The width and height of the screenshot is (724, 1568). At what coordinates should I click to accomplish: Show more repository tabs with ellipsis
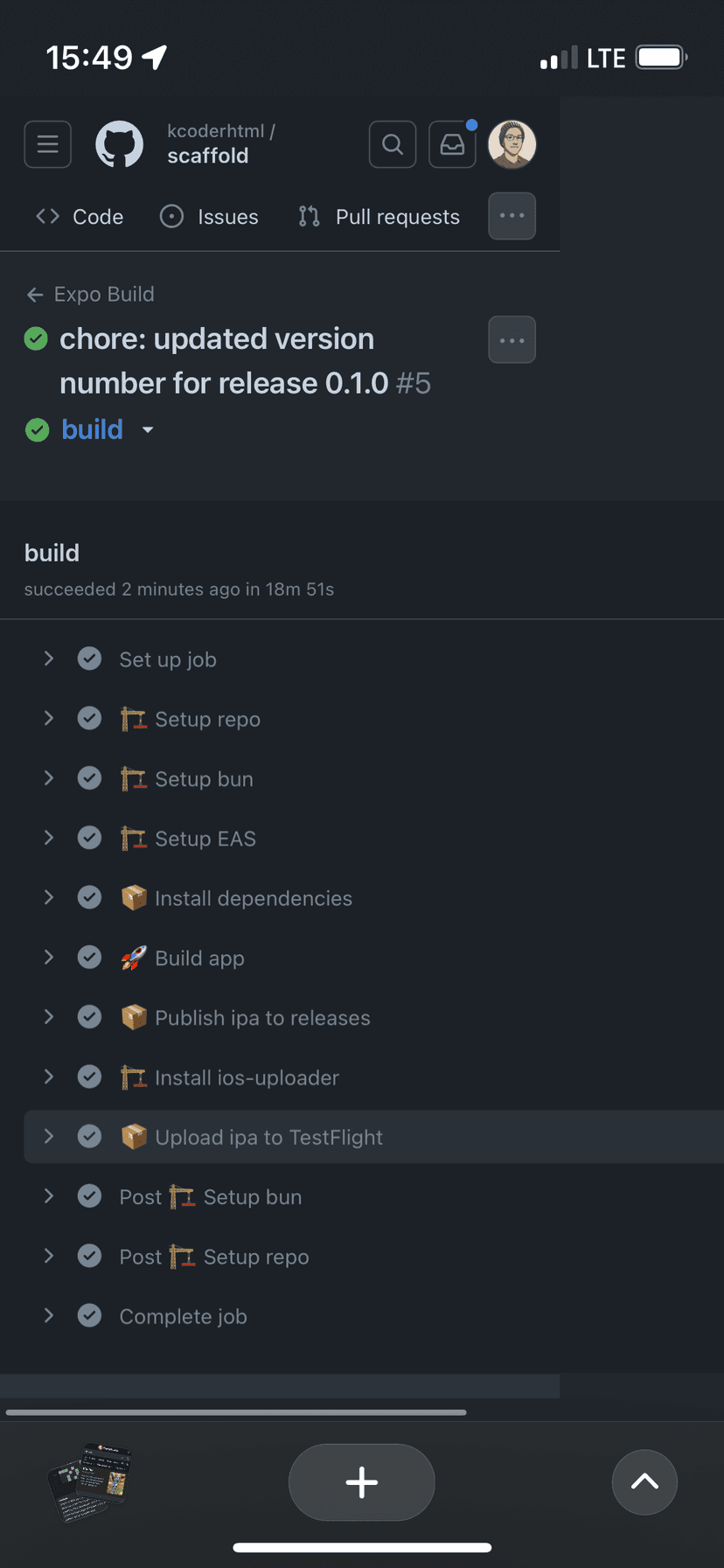[512, 216]
